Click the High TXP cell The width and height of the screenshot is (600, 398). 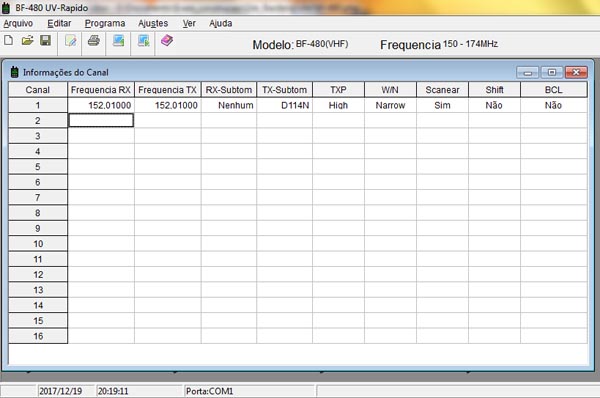[339, 105]
